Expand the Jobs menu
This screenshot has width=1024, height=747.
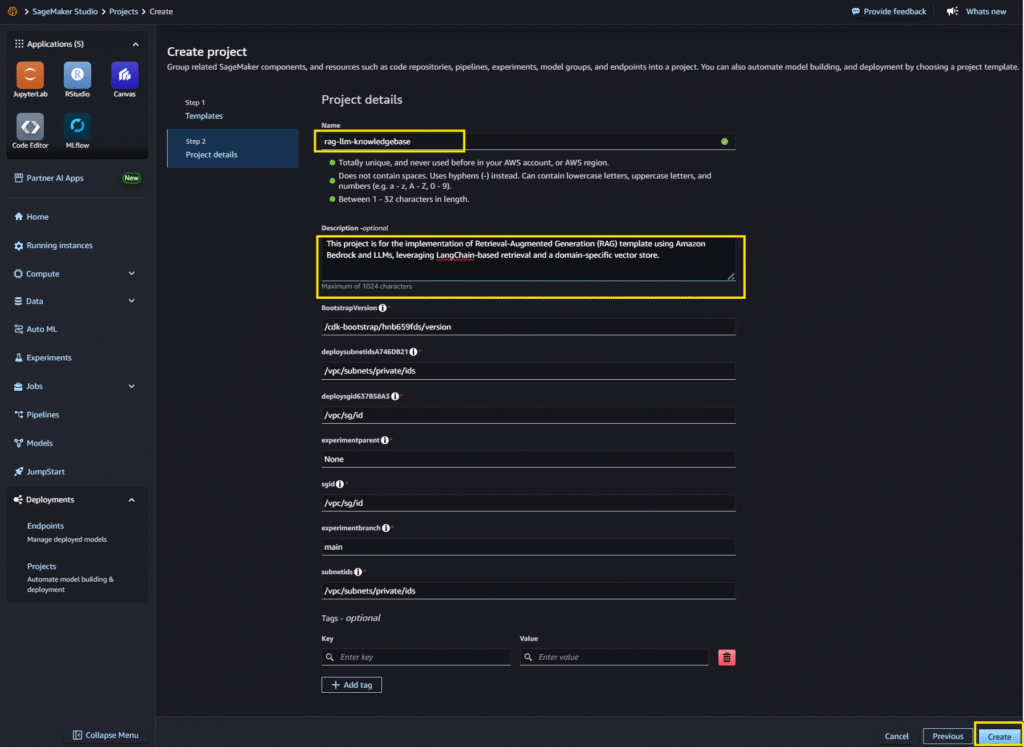click(x=132, y=386)
